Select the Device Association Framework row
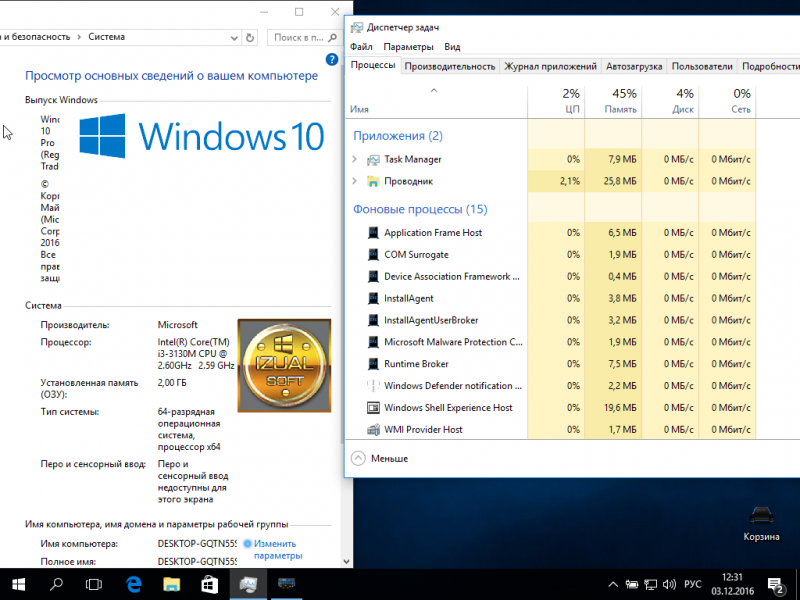 (x=551, y=277)
